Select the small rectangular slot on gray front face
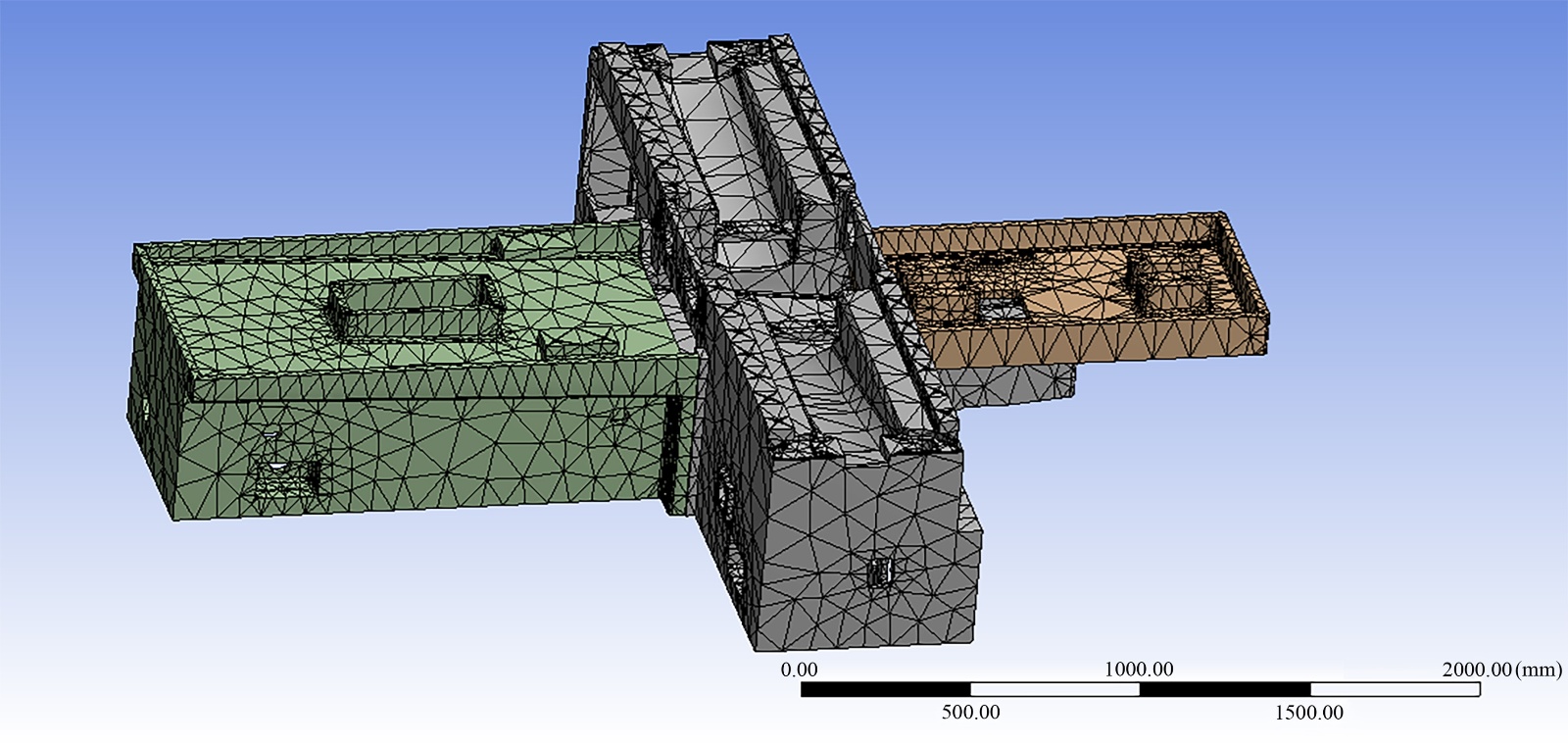This screenshot has width=1568, height=745. 880,571
